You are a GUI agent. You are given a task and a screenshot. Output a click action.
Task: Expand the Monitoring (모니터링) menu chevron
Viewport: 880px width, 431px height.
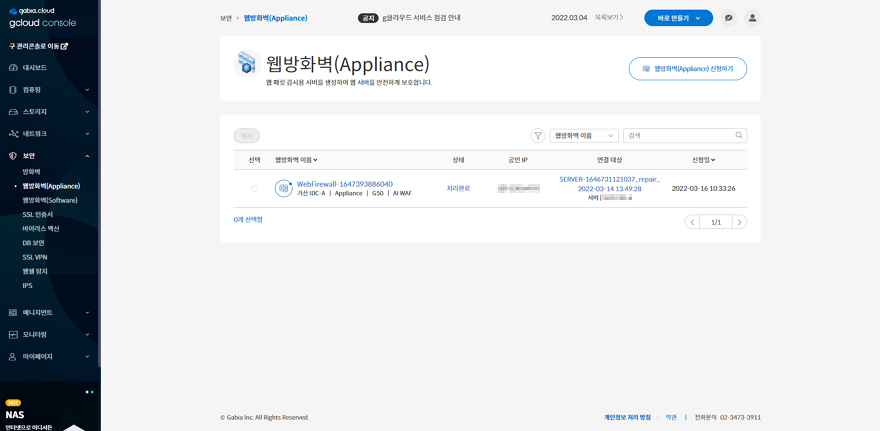point(87,334)
